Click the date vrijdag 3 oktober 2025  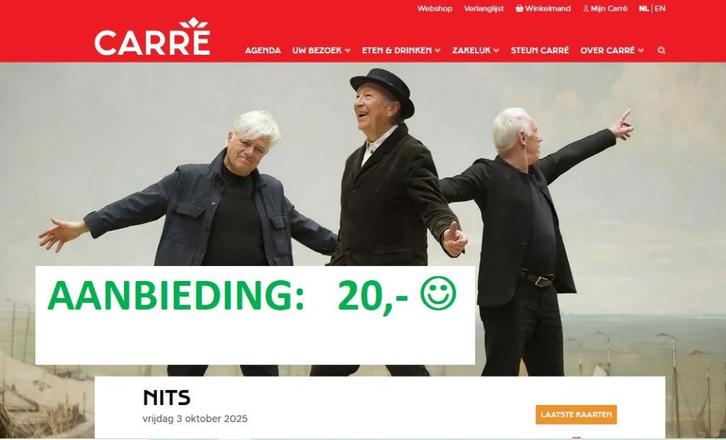pyautogui.click(x=195, y=419)
